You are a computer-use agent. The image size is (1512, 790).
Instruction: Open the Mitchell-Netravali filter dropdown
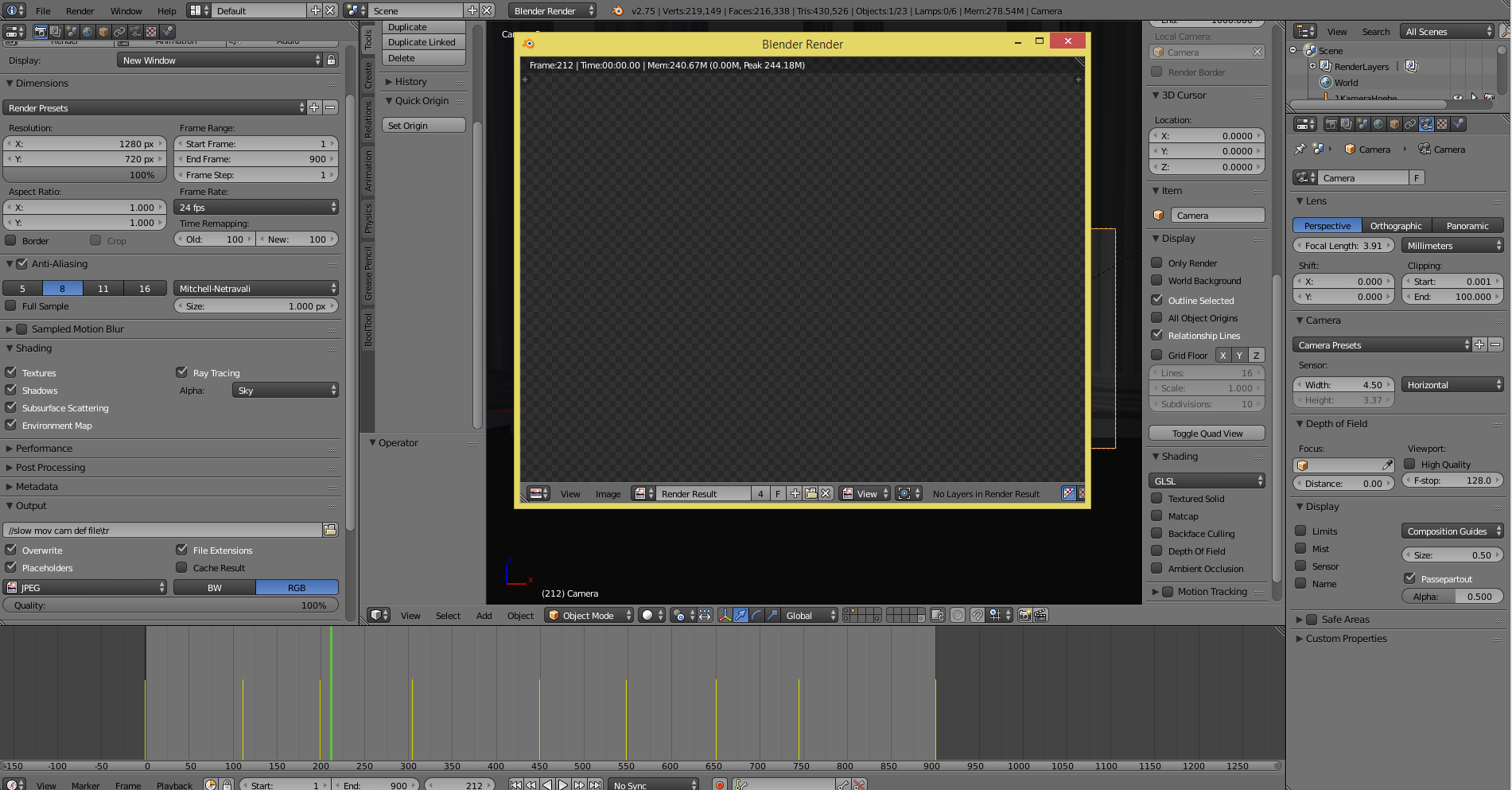(x=256, y=288)
